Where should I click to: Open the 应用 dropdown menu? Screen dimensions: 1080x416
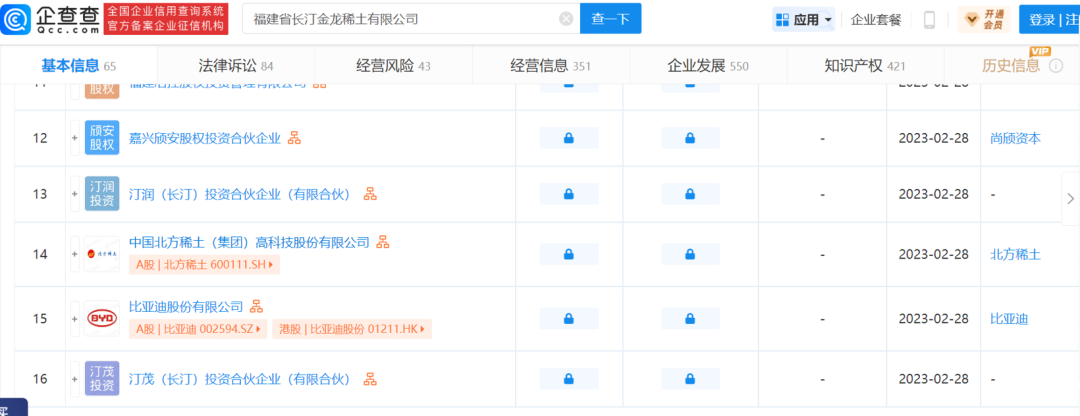pyautogui.click(x=803, y=20)
